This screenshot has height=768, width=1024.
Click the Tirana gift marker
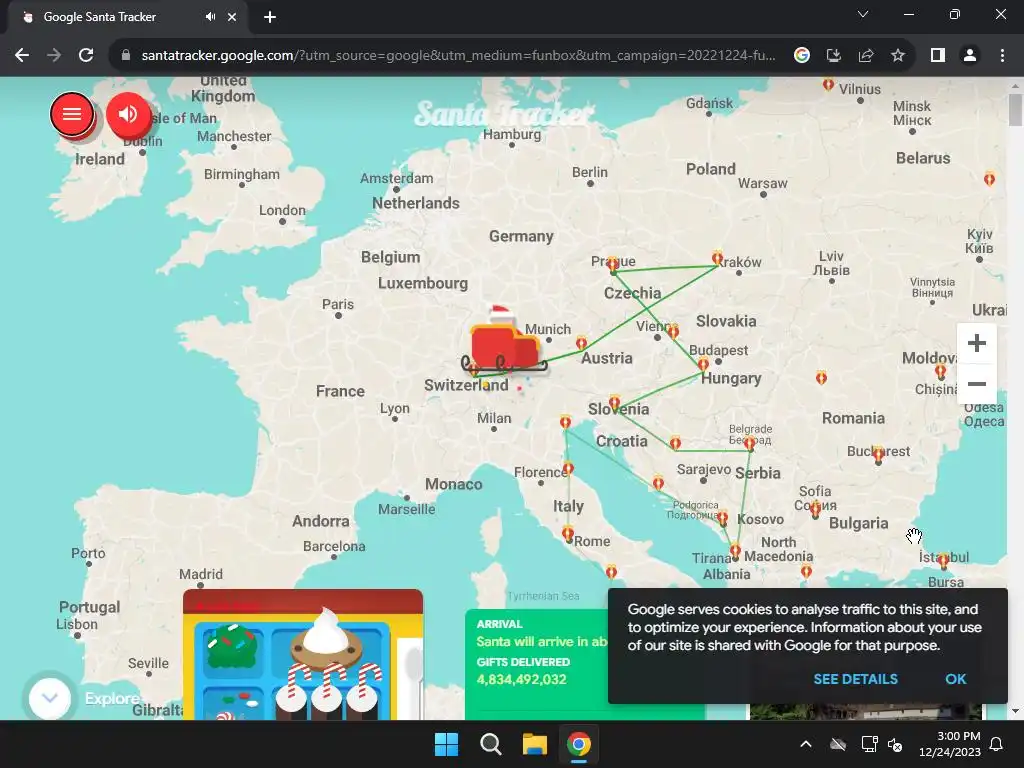[735, 551]
